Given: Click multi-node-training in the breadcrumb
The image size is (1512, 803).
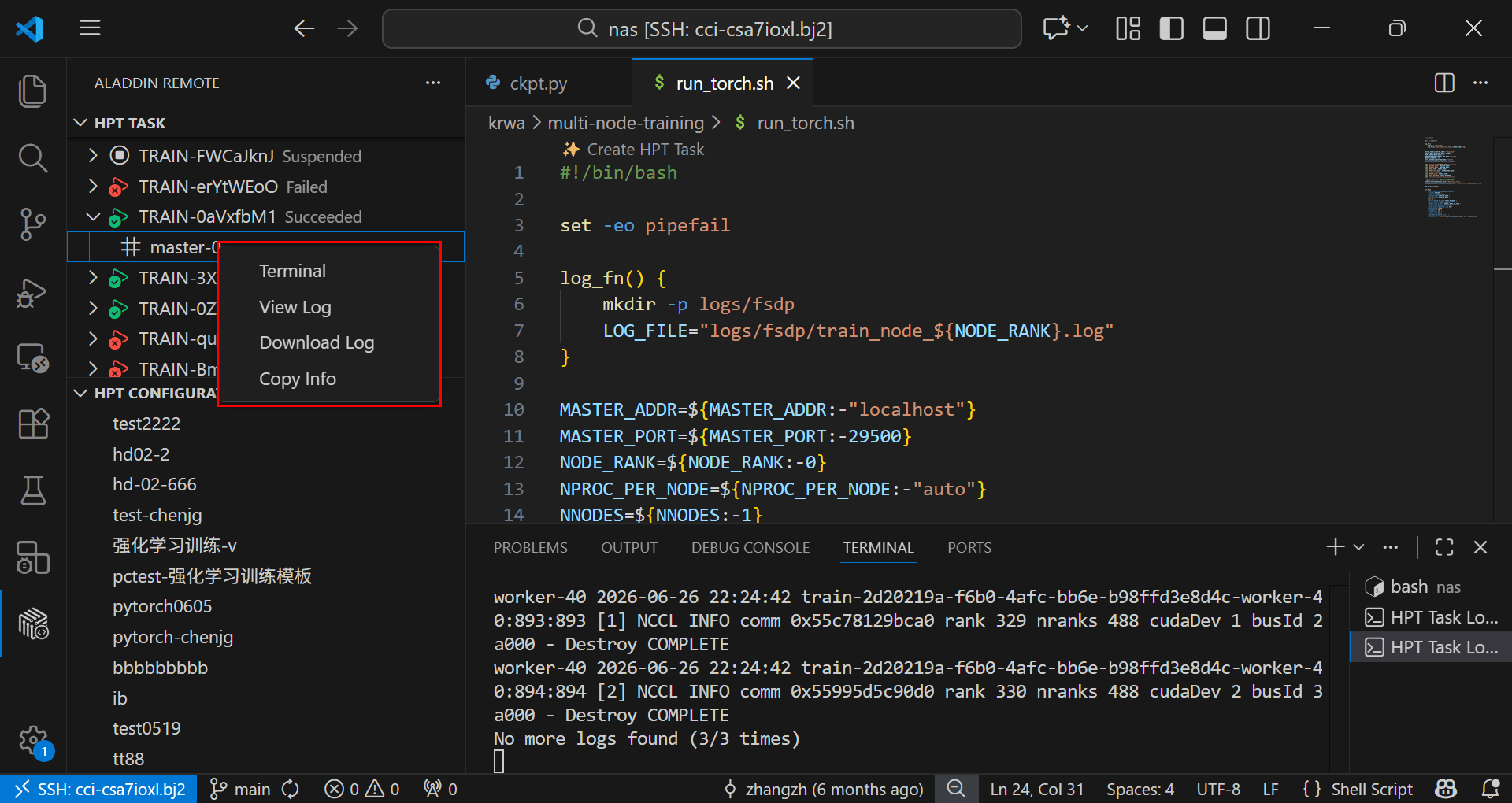Looking at the screenshot, I should click(625, 123).
